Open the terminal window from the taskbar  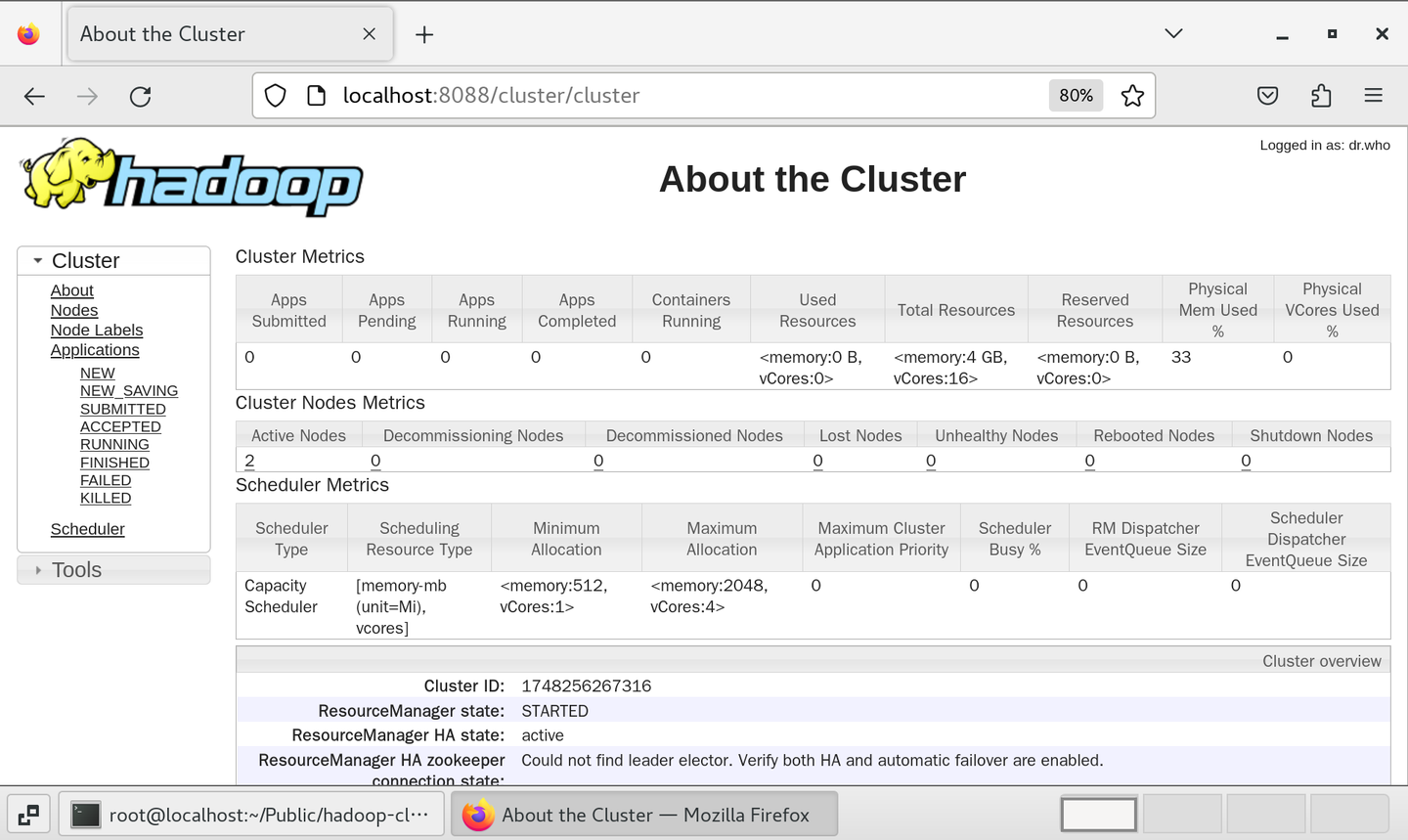[251, 814]
